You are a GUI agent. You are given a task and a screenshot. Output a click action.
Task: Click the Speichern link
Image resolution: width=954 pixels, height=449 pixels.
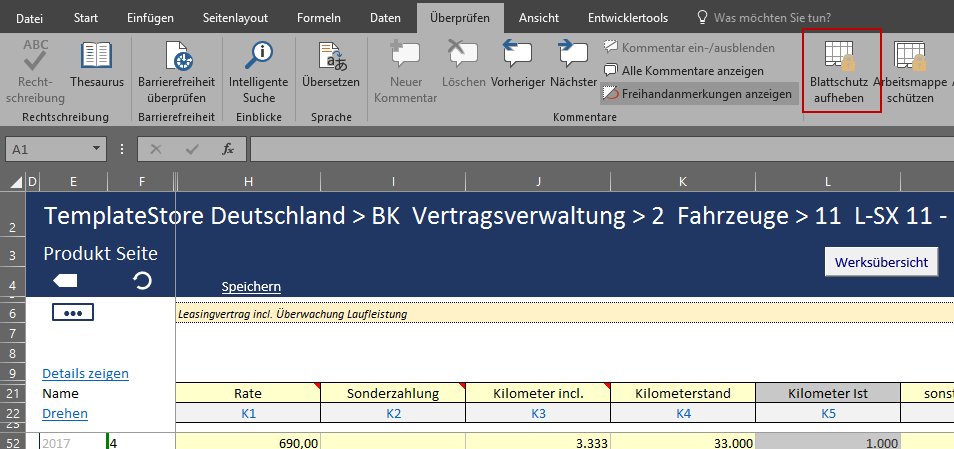coord(251,287)
